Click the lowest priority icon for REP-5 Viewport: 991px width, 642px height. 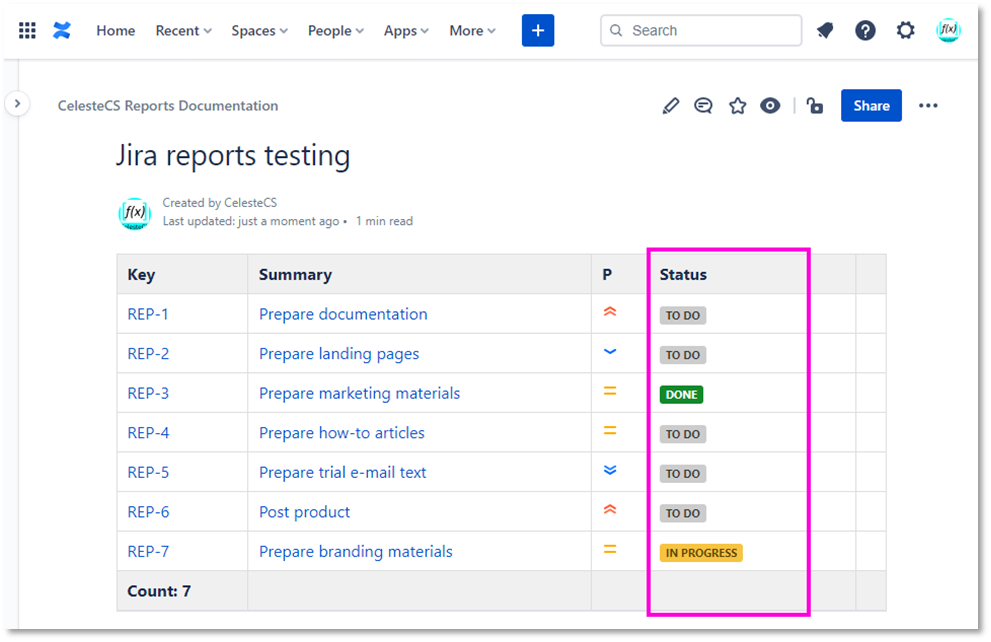pos(610,470)
